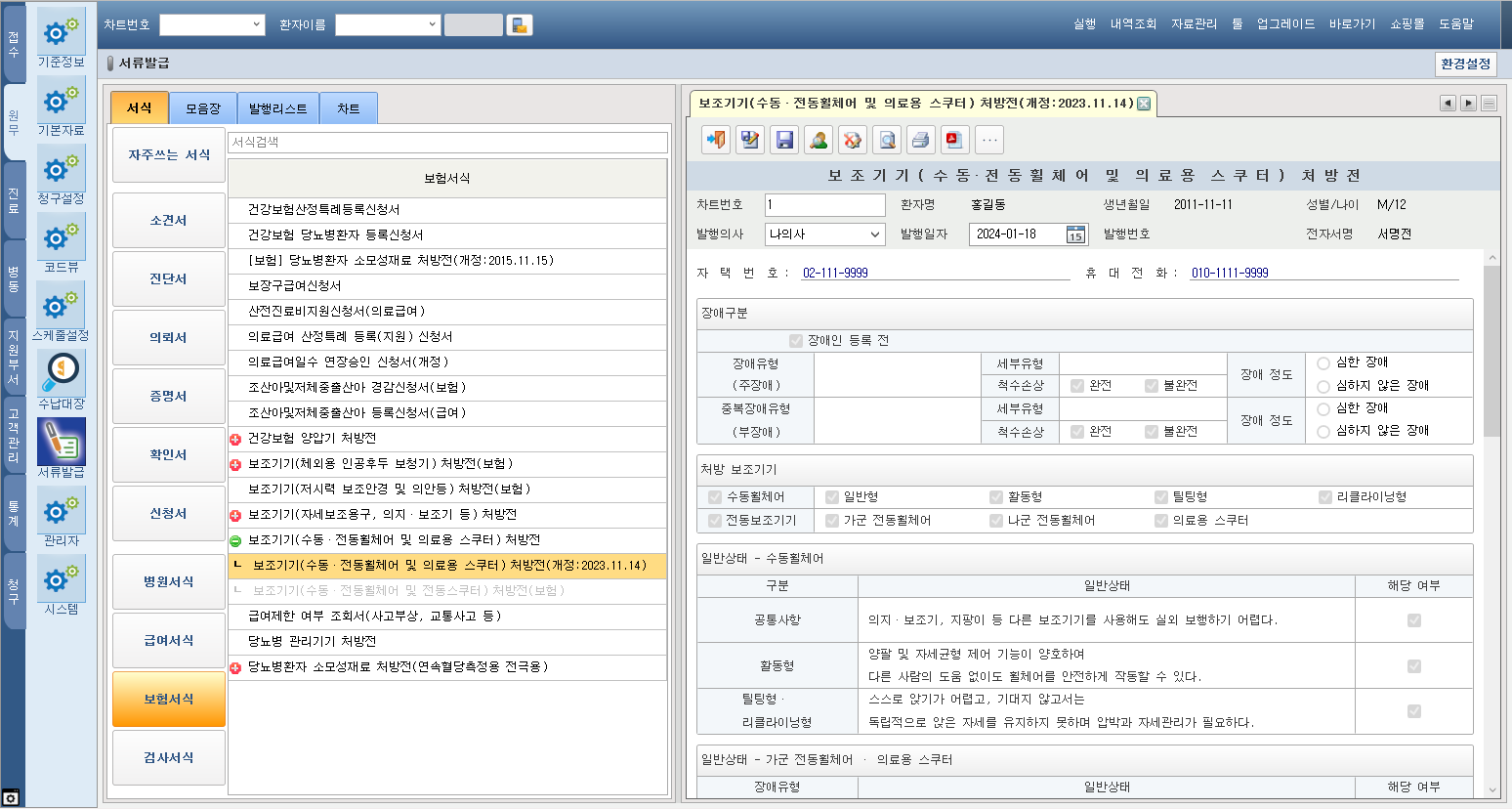Click the 서식검색 search field

[447, 143]
